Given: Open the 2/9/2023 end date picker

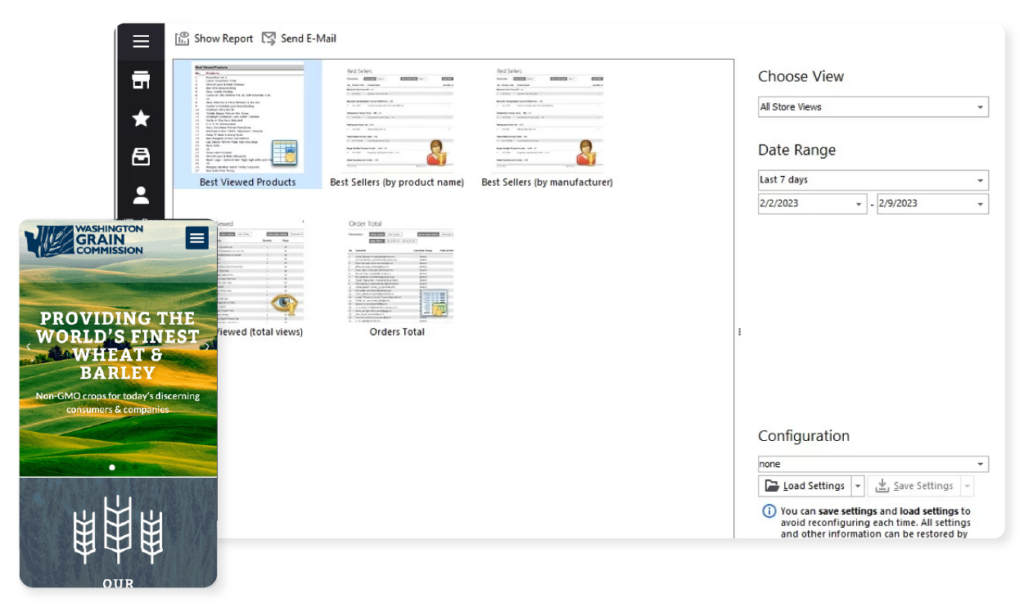Looking at the screenshot, I should pyautogui.click(x=932, y=204).
